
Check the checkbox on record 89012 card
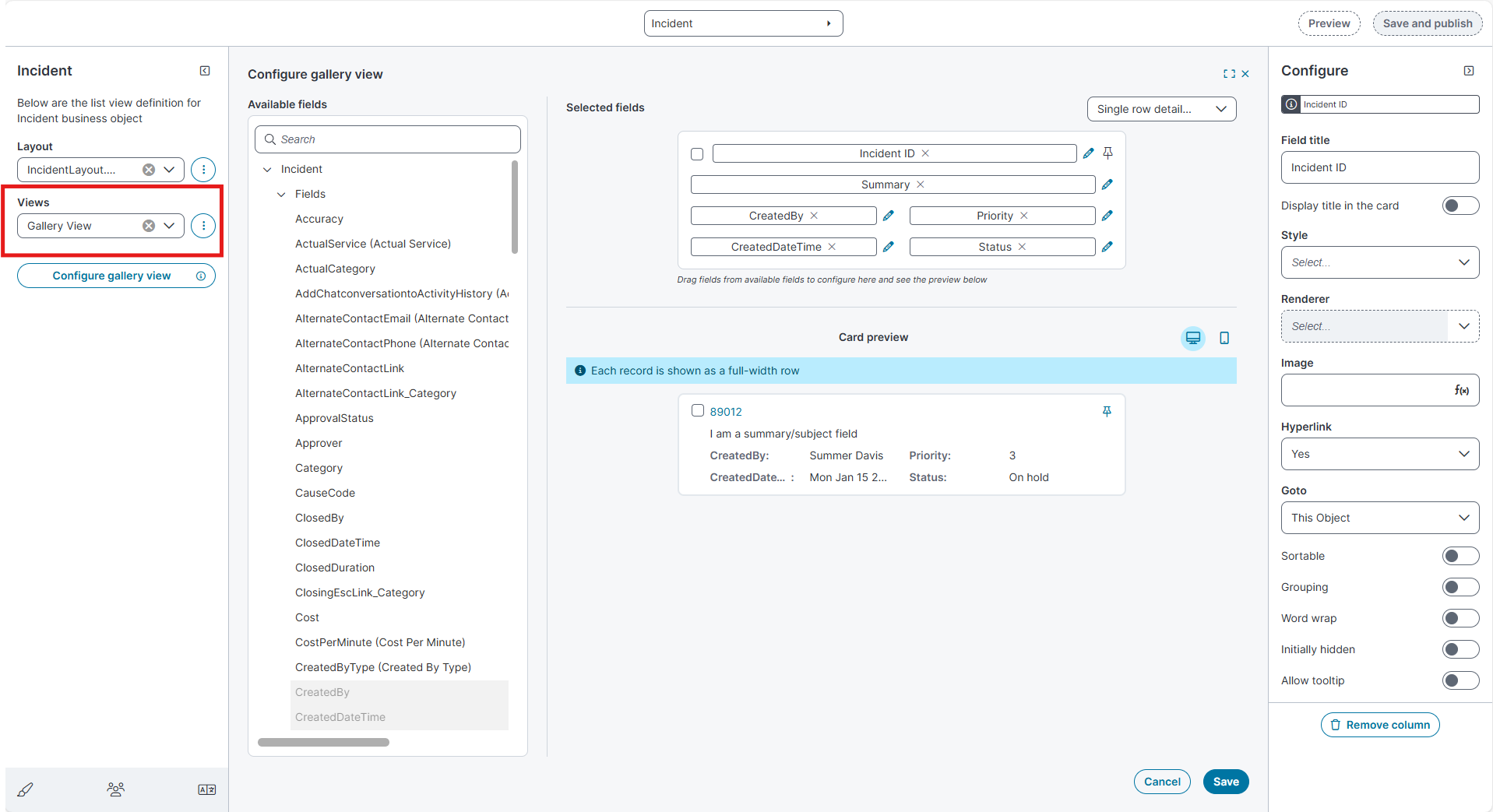tap(698, 411)
